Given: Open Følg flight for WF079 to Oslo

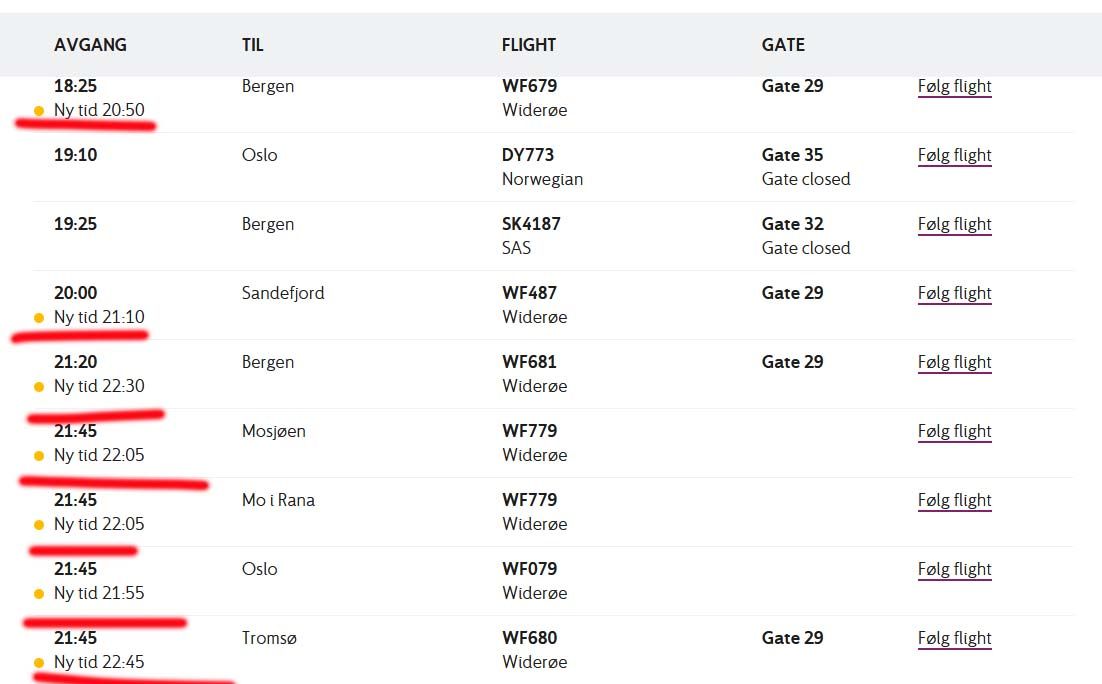Looking at the screenshot, I should click(x=954, y=569).
